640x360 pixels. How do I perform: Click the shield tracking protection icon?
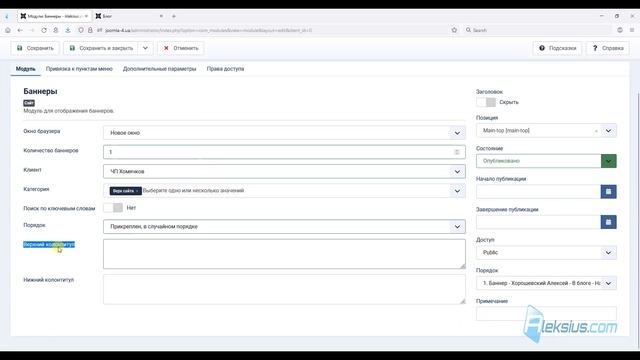(x=81, y=30)
